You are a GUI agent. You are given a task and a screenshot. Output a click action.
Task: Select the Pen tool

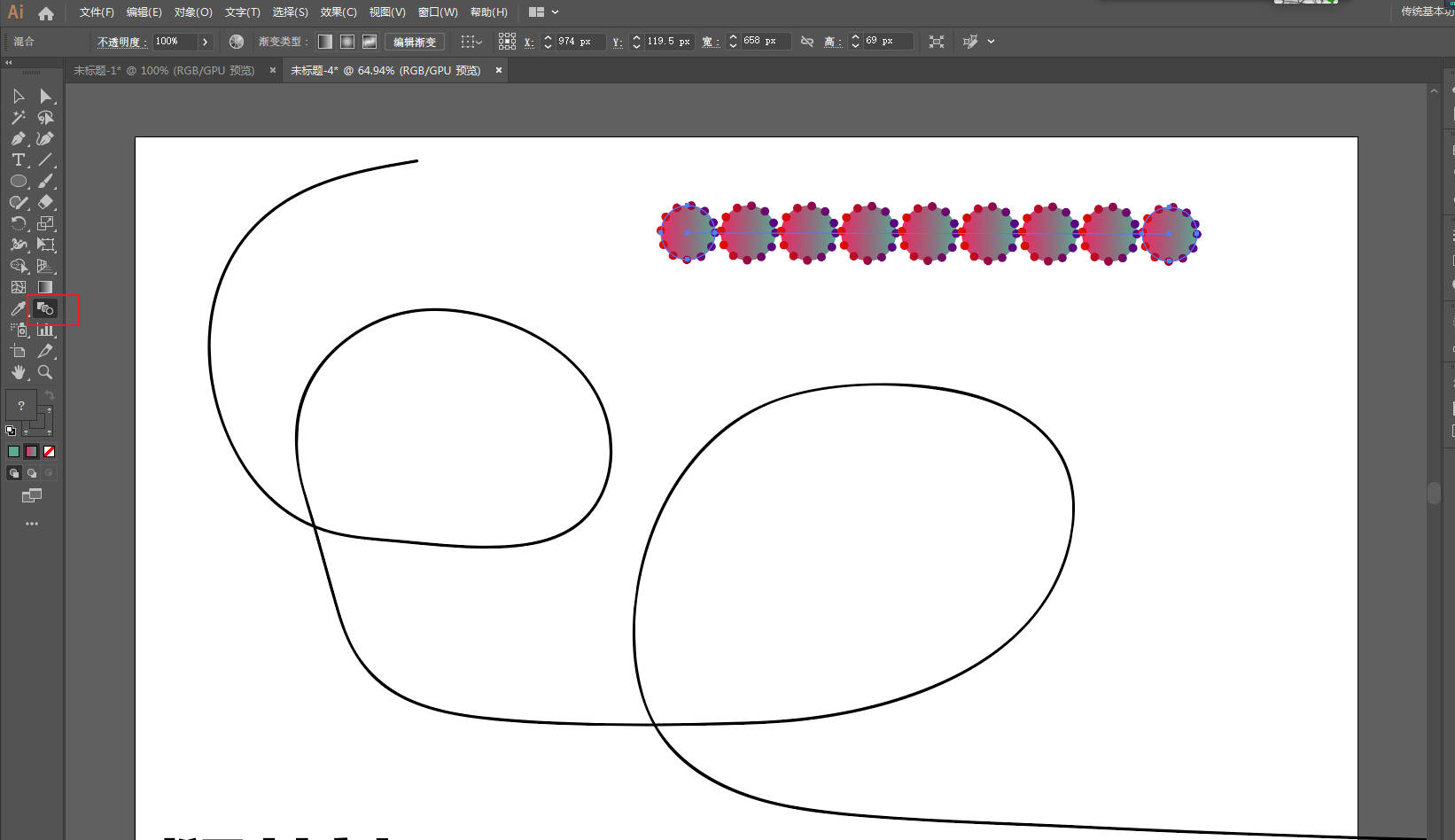pyautogui.click(x=18, y=138)
